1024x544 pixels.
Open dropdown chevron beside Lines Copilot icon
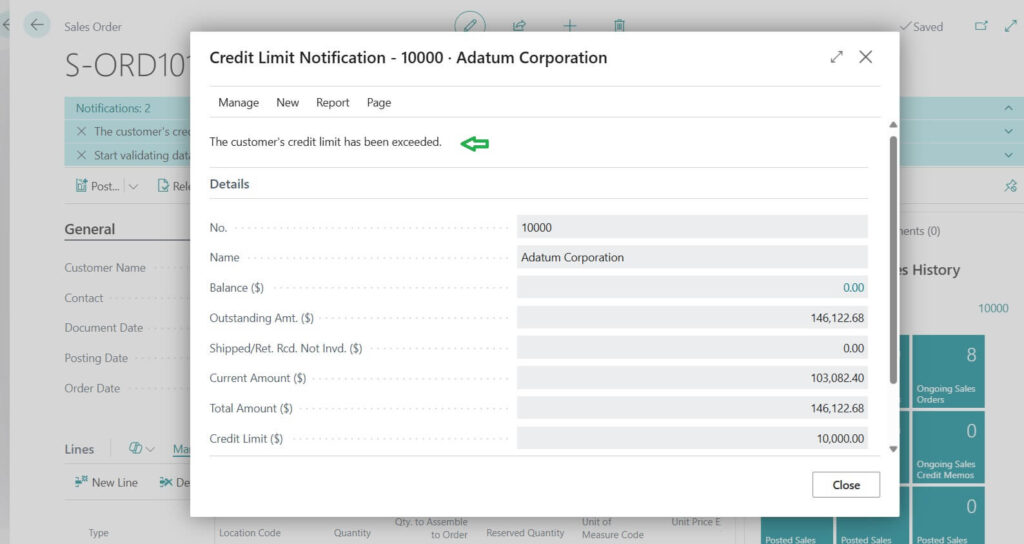tap(150, 449)
